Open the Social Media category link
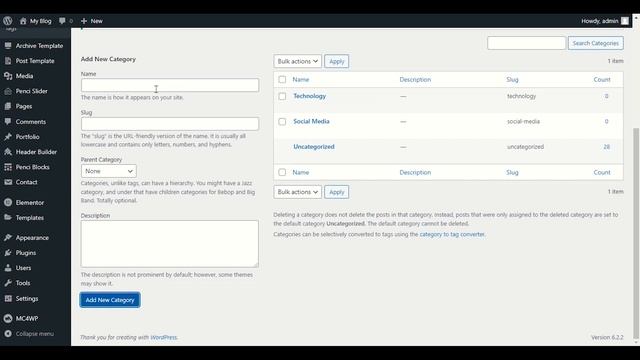640x360 pixels. tap(311, 121)
